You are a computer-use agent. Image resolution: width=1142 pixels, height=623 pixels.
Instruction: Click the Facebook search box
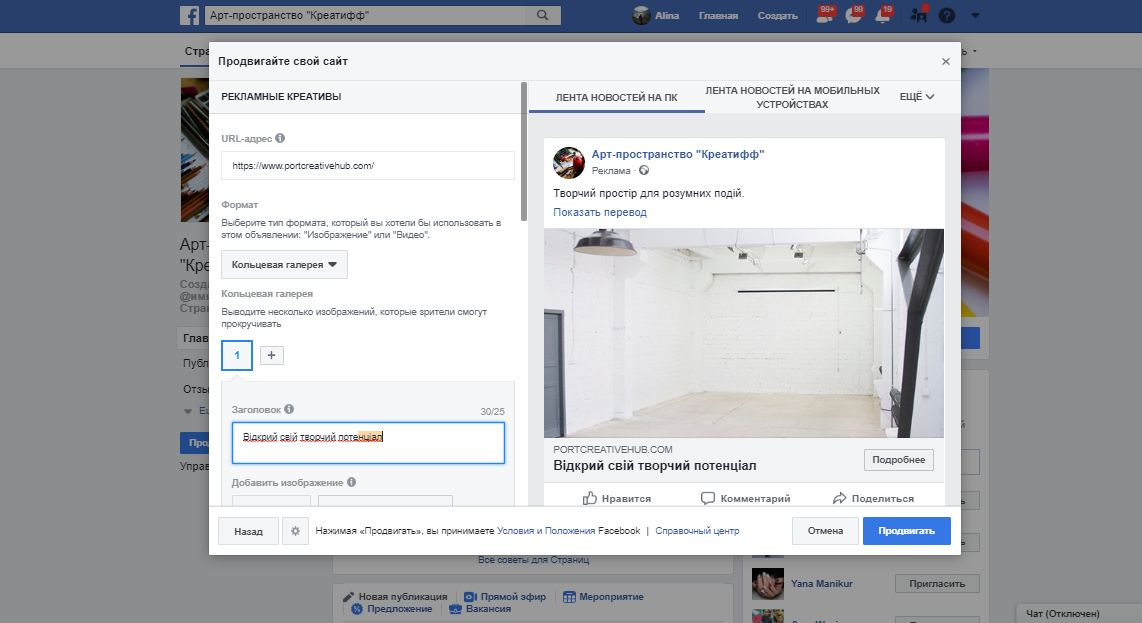(368, 15)
